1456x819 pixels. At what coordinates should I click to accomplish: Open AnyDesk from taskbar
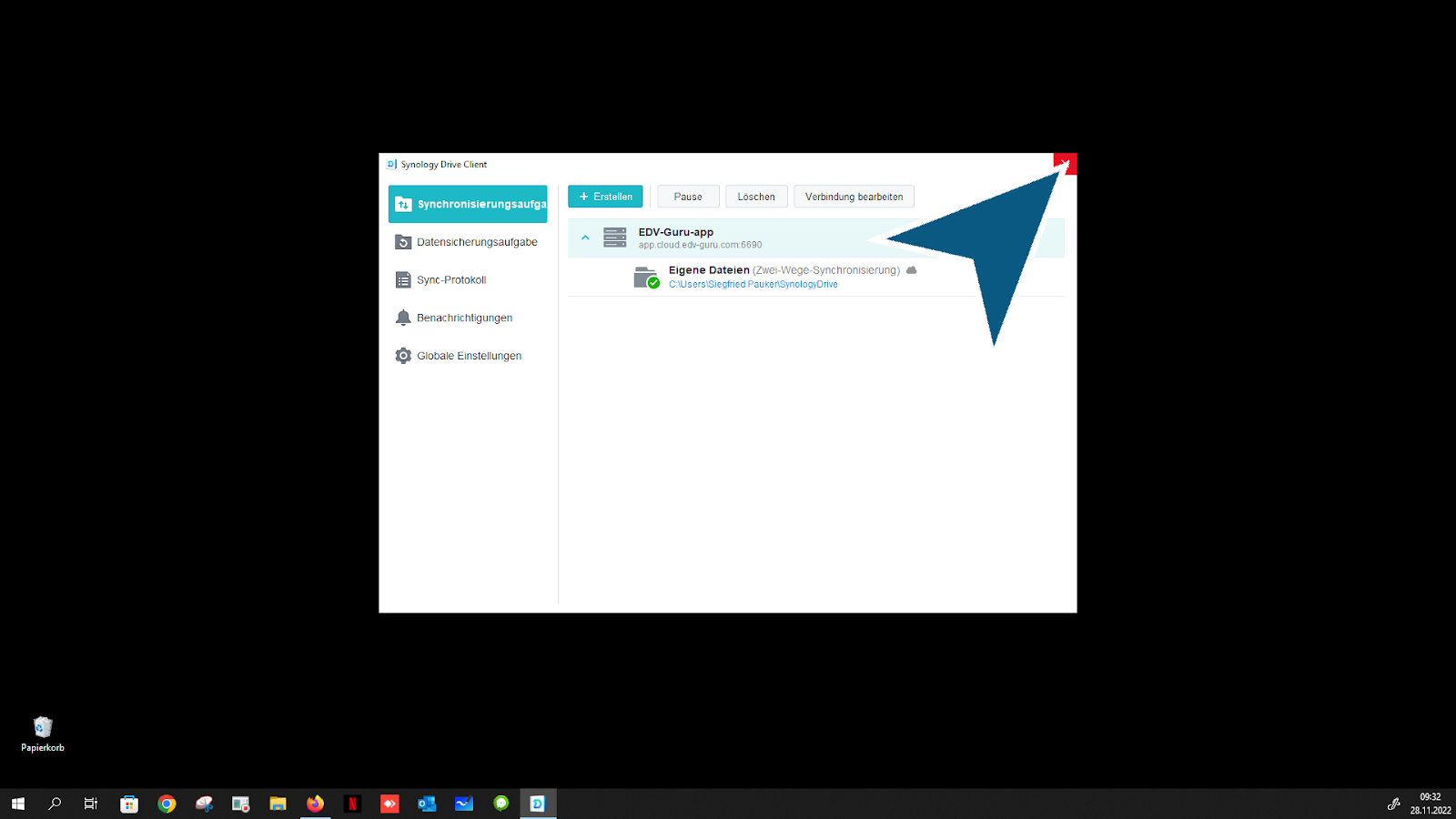coord(389,804)
